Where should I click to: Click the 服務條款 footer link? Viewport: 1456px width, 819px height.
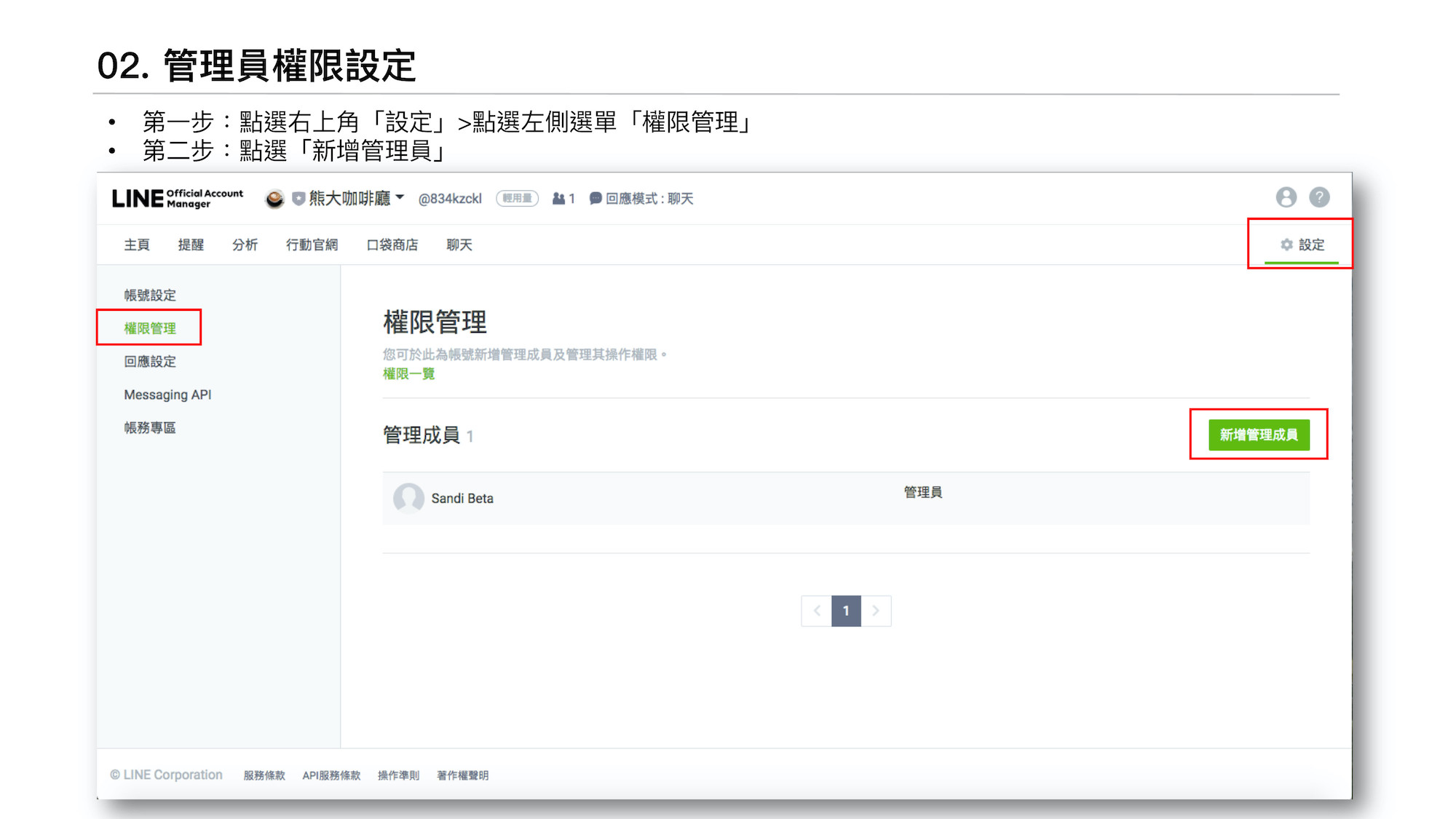264,775
